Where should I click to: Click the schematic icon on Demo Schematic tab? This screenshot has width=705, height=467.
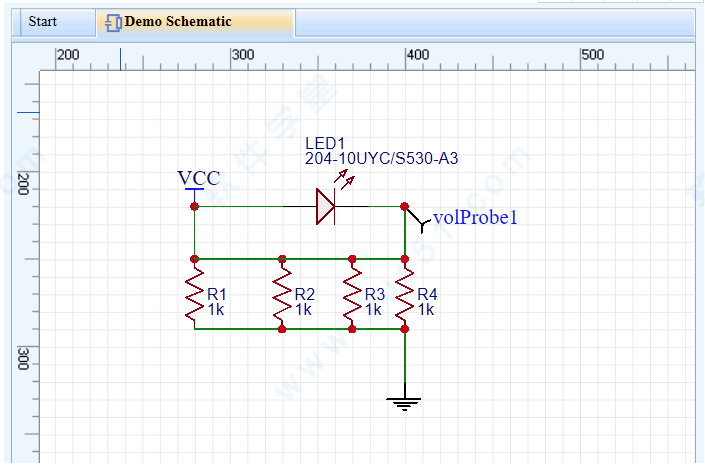114,22
